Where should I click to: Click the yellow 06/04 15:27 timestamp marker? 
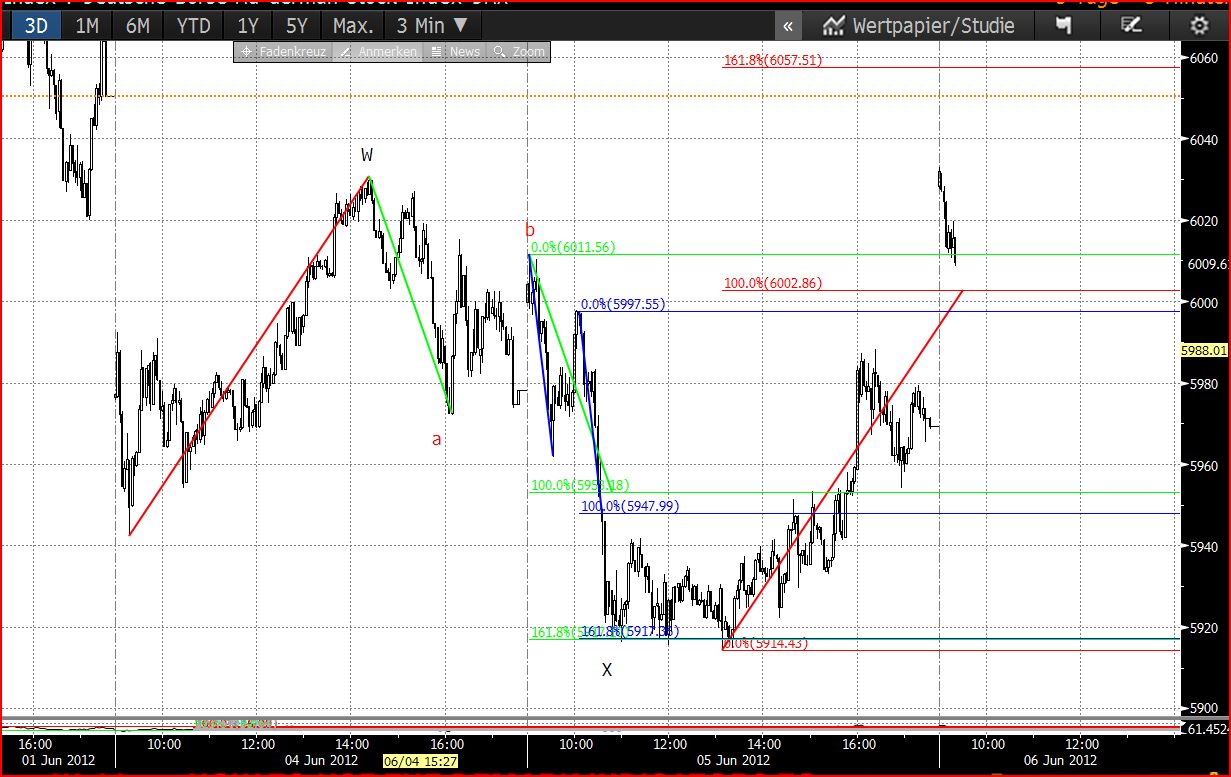tap(421, 761)
